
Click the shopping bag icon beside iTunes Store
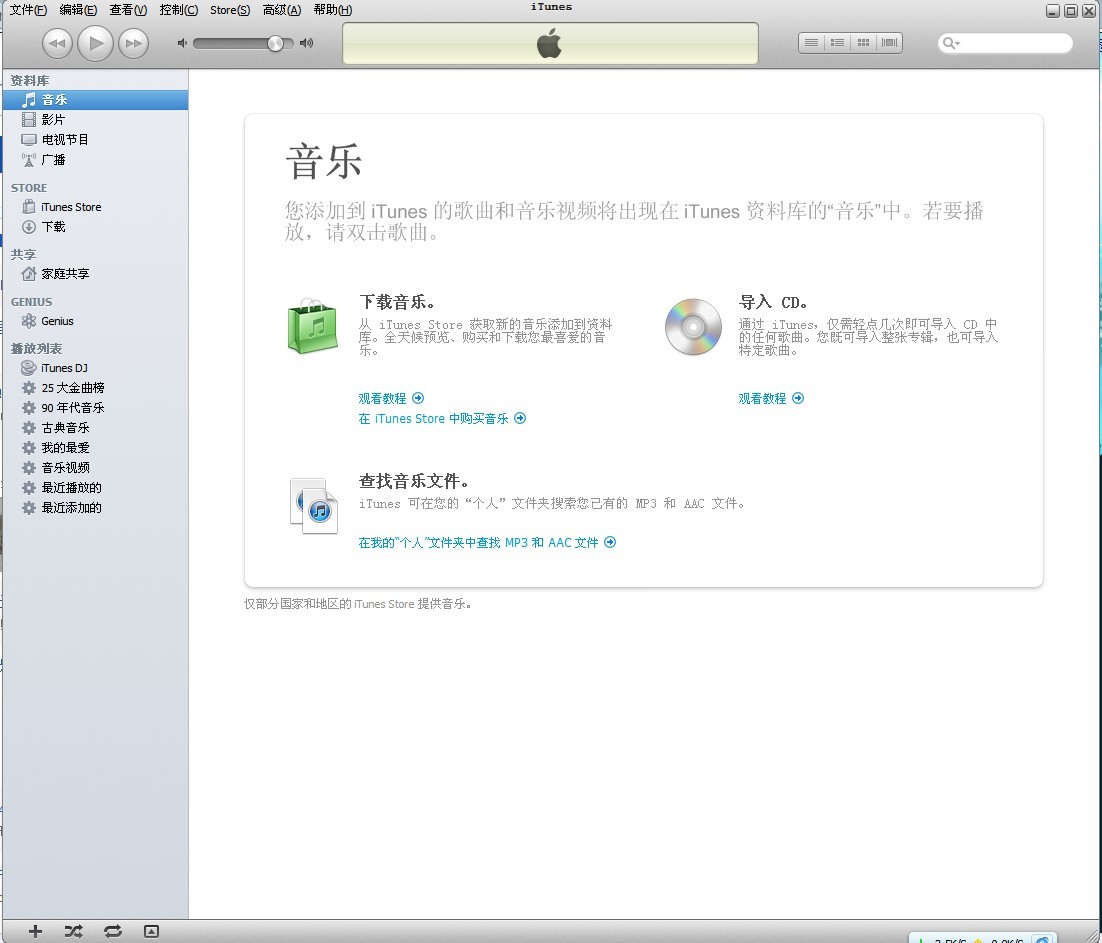coord(29,207)
